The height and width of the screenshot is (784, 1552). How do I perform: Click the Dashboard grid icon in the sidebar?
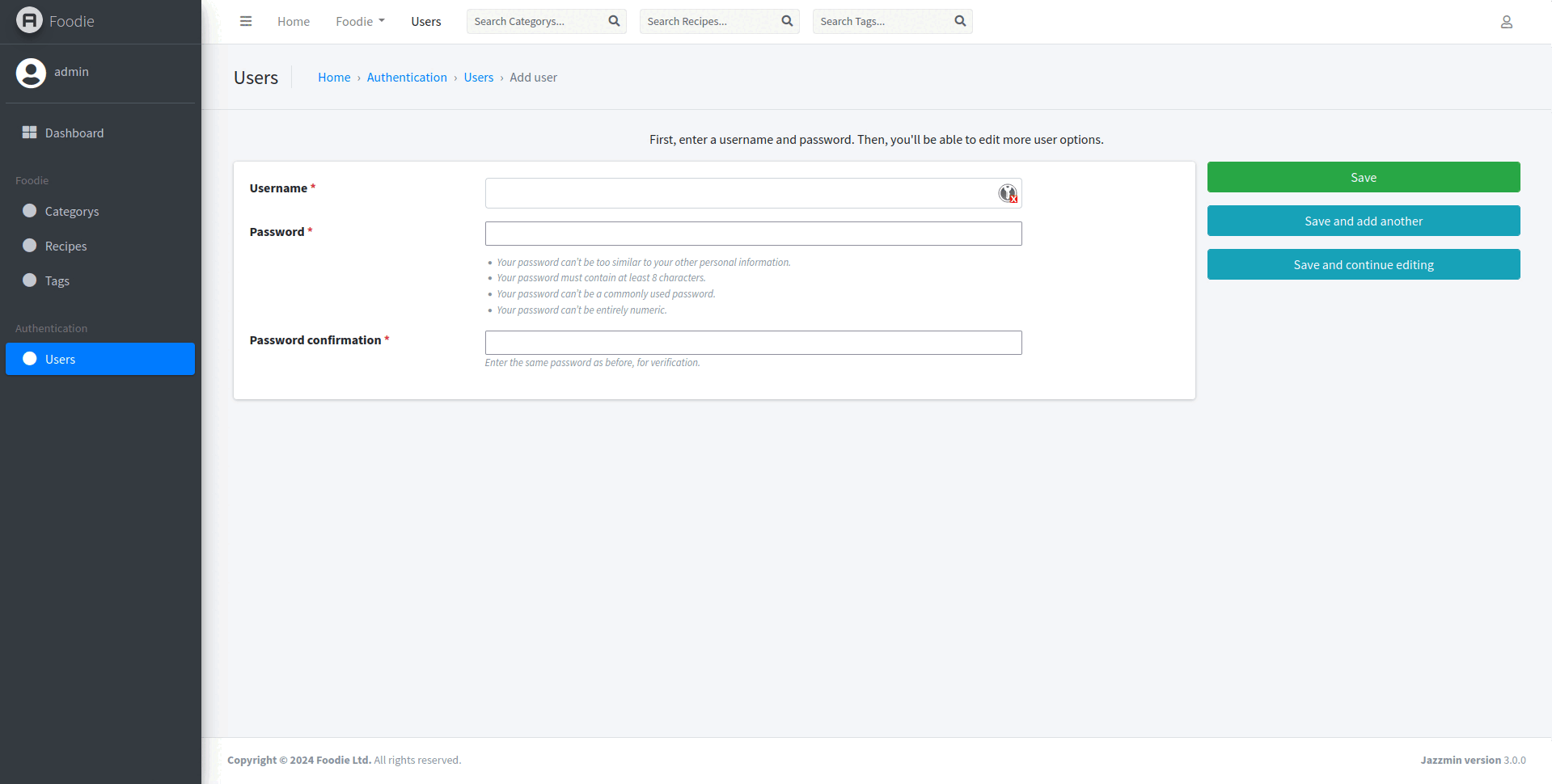30,133
